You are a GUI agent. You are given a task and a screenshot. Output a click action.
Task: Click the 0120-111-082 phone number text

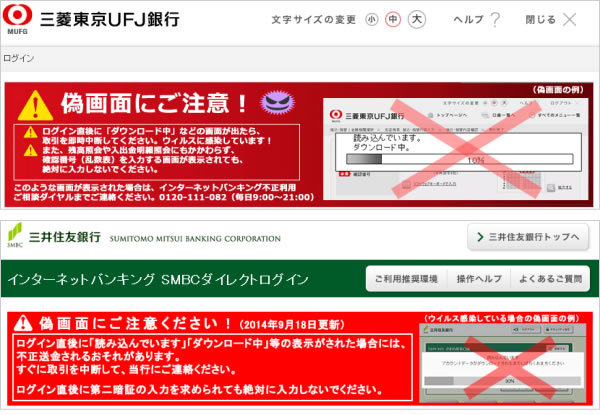pos(192,197)
